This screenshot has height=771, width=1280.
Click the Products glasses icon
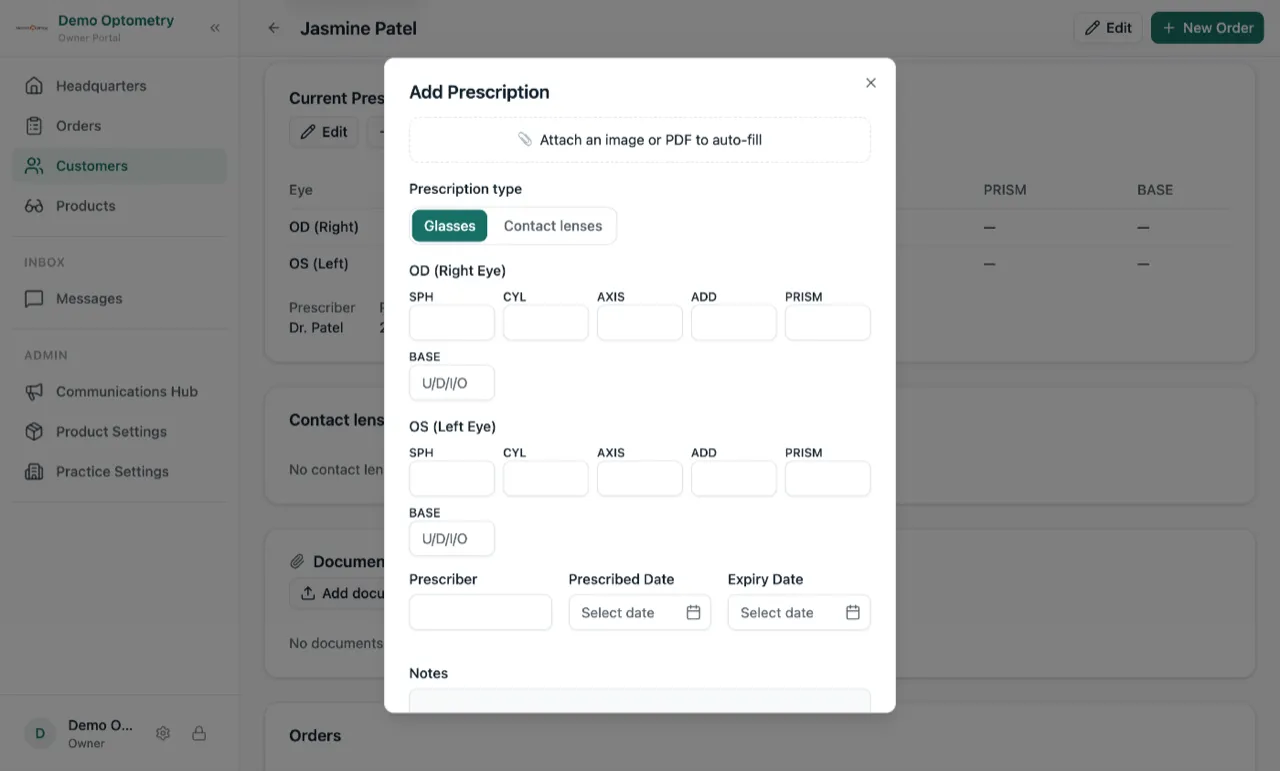pos(34,206)
